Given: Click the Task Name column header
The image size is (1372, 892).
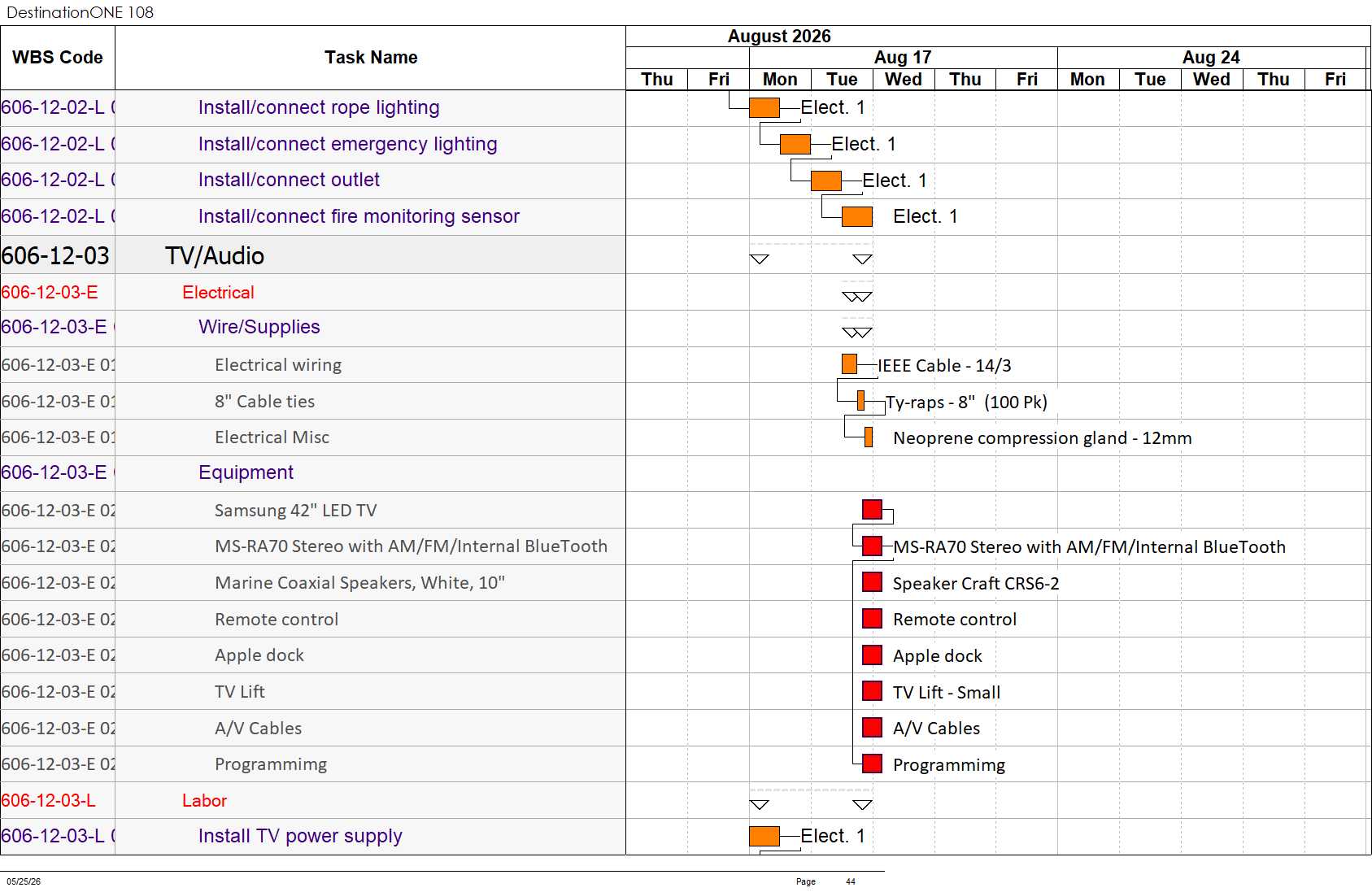Looking at the screenshot, I should 371,58.
